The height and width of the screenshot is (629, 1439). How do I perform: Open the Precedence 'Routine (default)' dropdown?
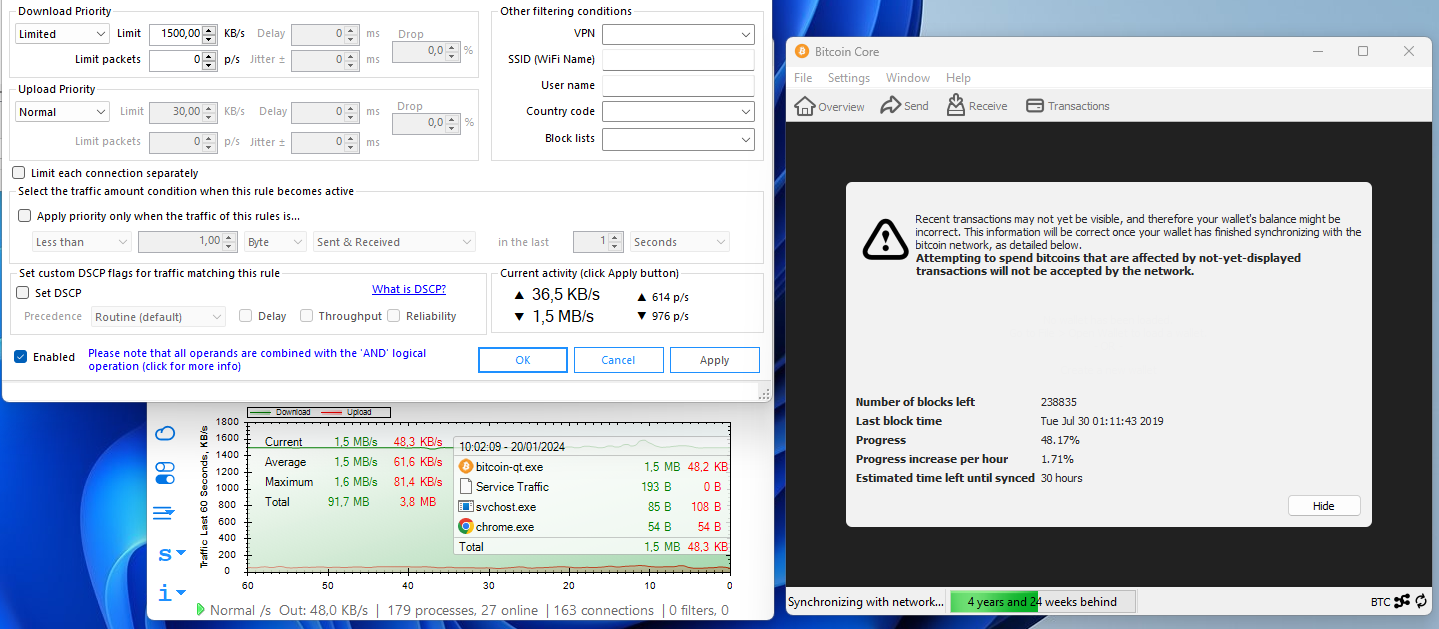point(159,317)
